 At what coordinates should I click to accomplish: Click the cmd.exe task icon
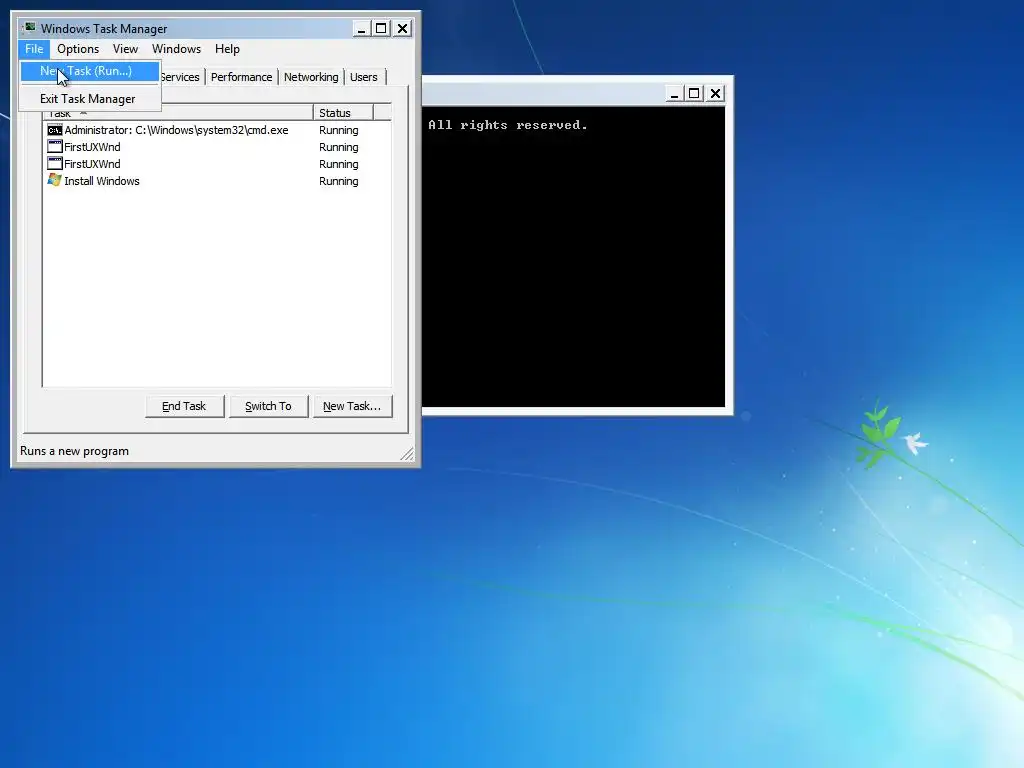55,130
